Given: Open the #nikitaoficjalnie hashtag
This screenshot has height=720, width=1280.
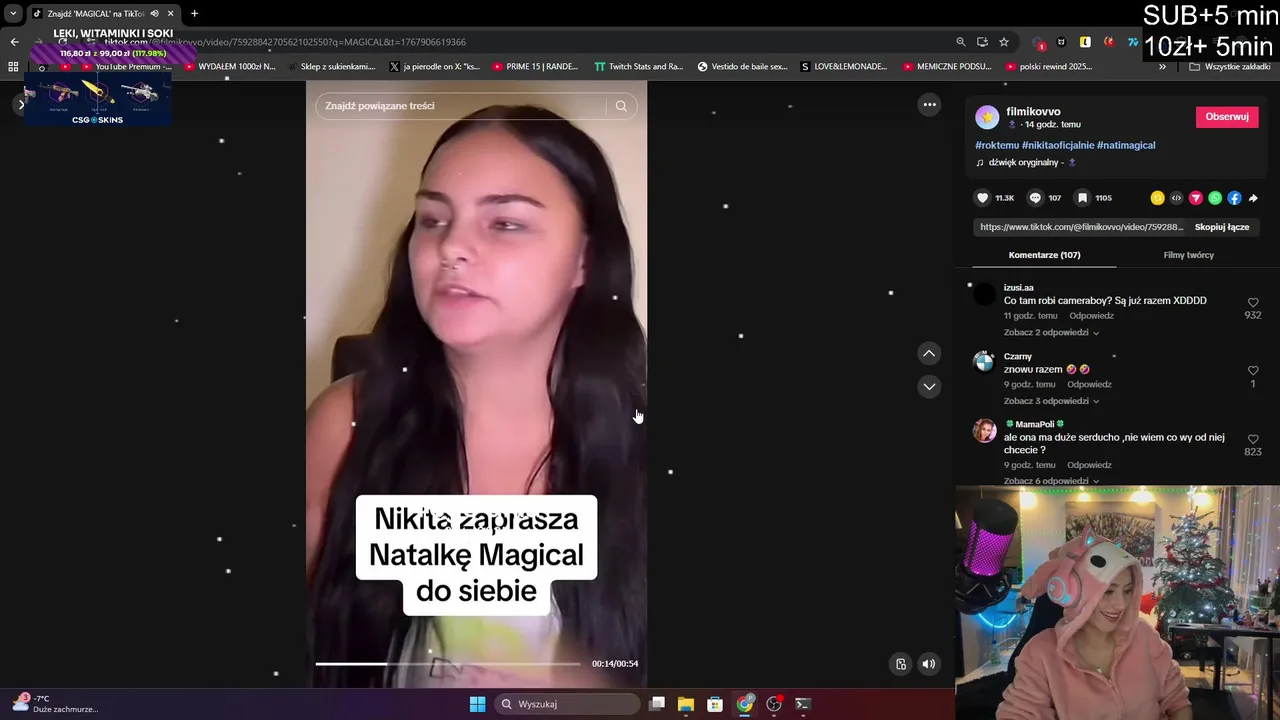Looking at the screenshot, I should pyautogui.click(x=1058, y=145).
